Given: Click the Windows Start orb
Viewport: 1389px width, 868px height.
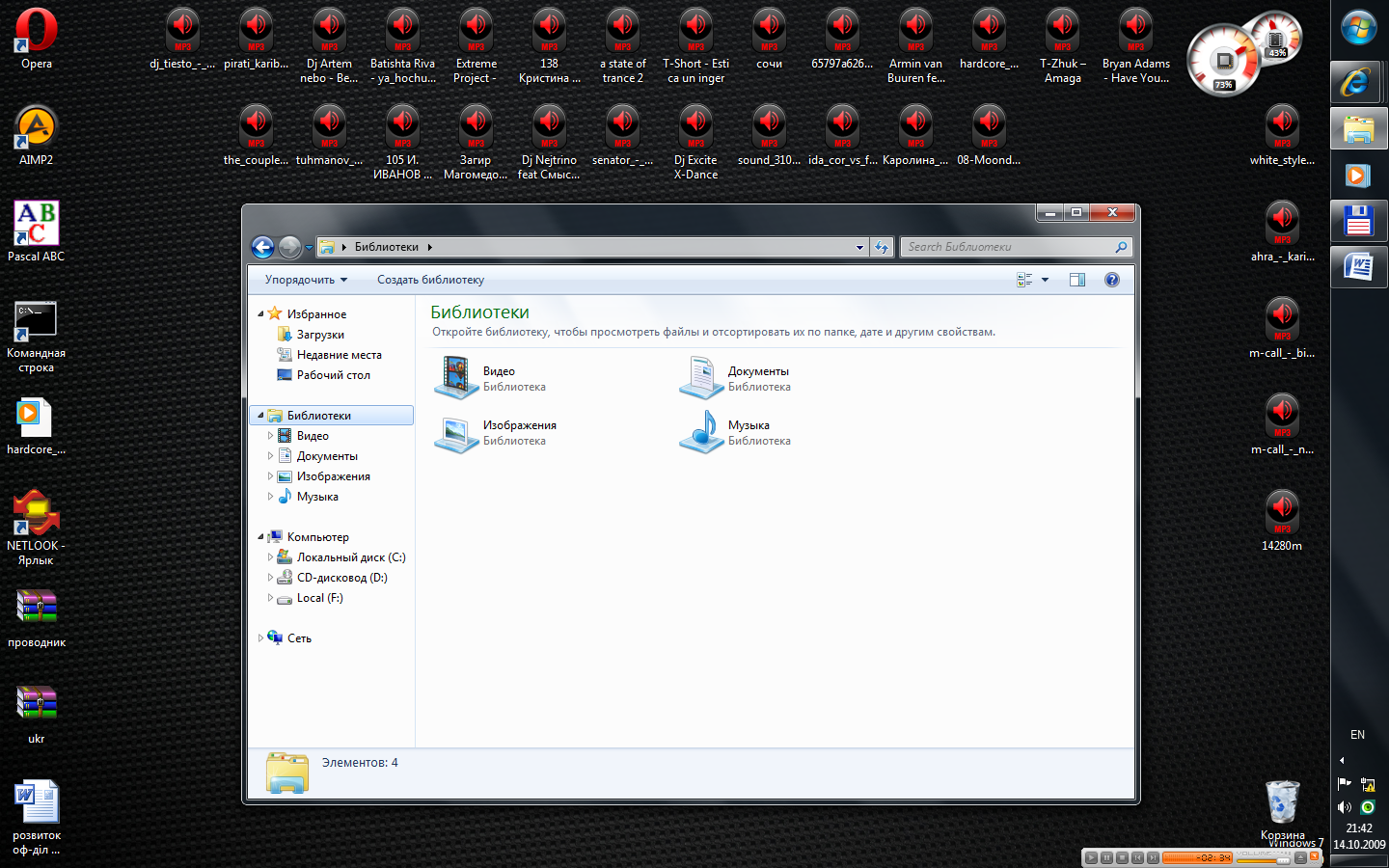Looking at the screenshot, I should click(1359, 28).
